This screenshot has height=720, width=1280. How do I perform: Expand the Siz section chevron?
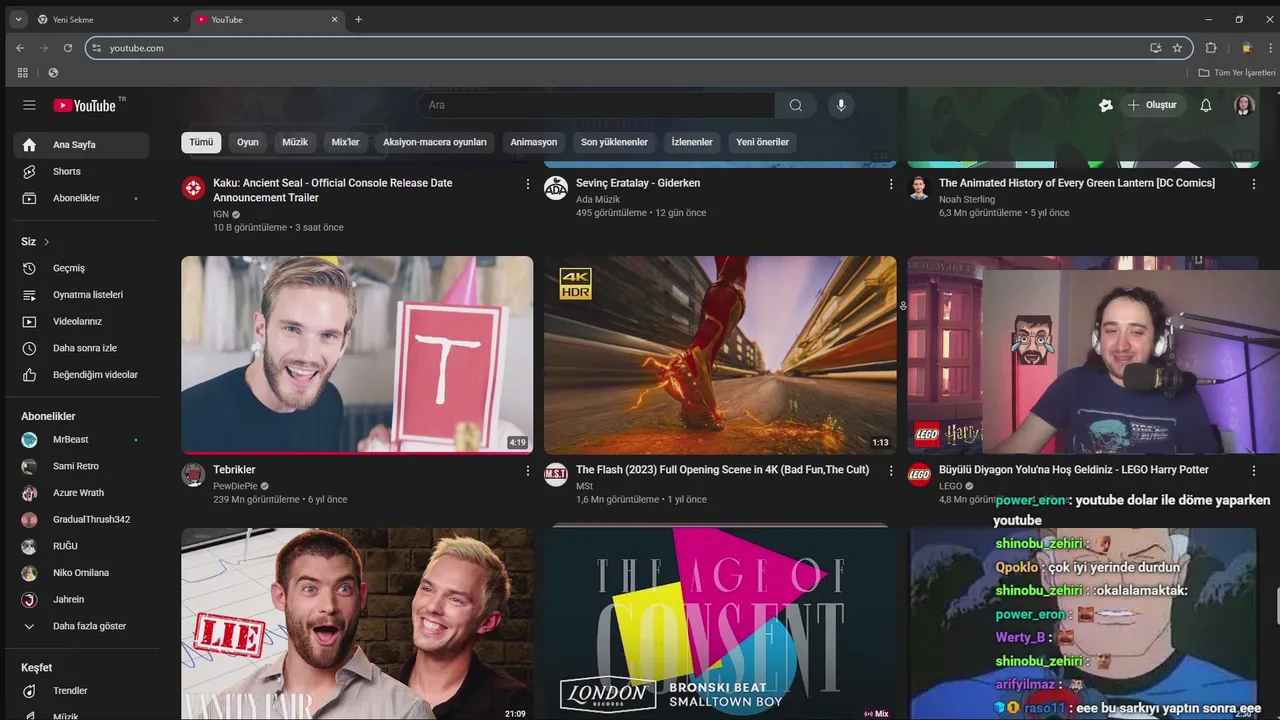(46, 242)
